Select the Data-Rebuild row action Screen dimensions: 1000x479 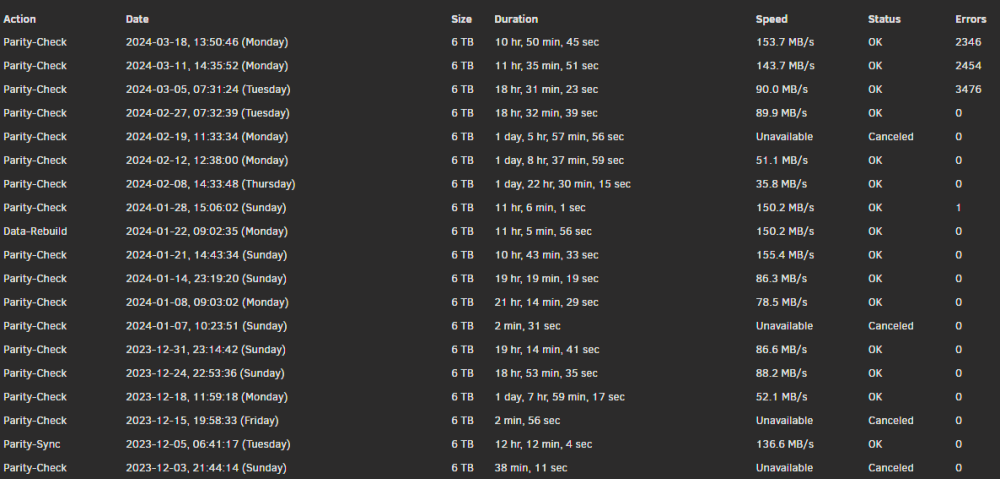35,232
